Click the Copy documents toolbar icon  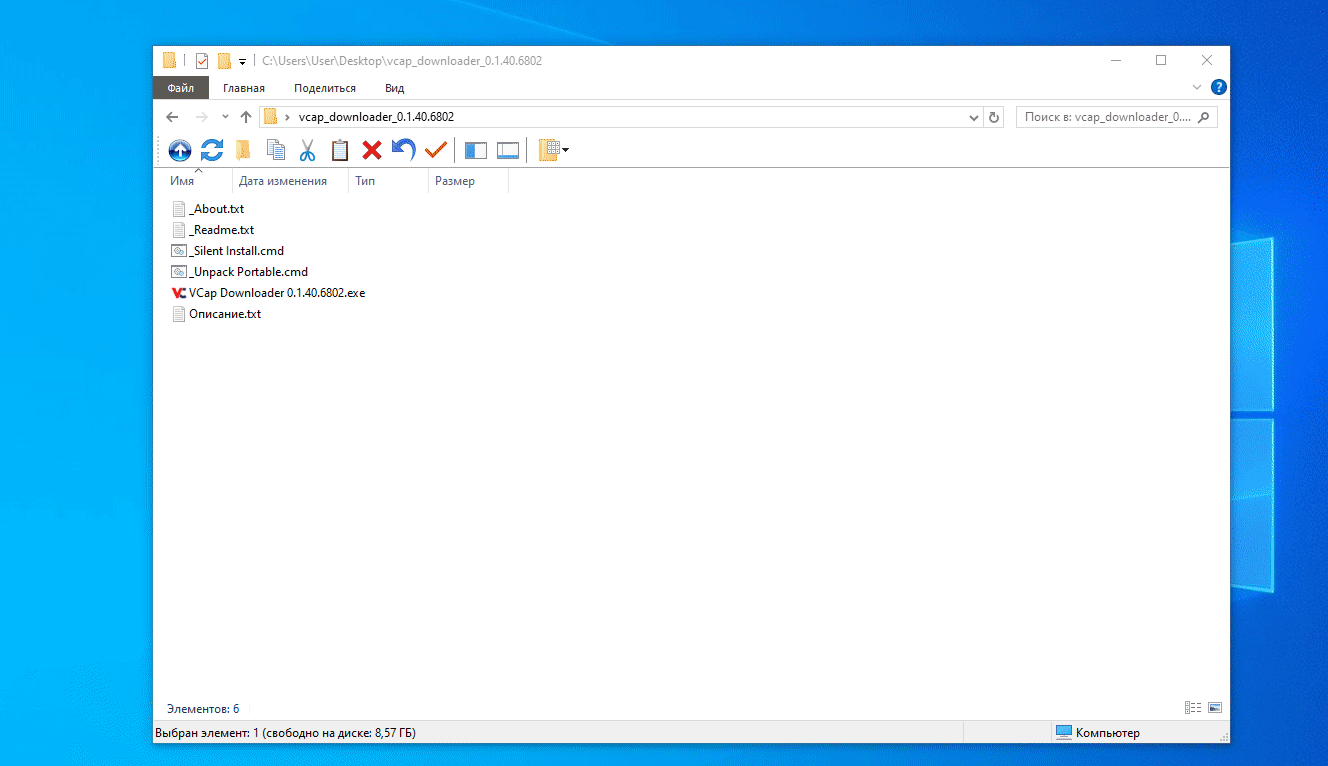point(276,150)
